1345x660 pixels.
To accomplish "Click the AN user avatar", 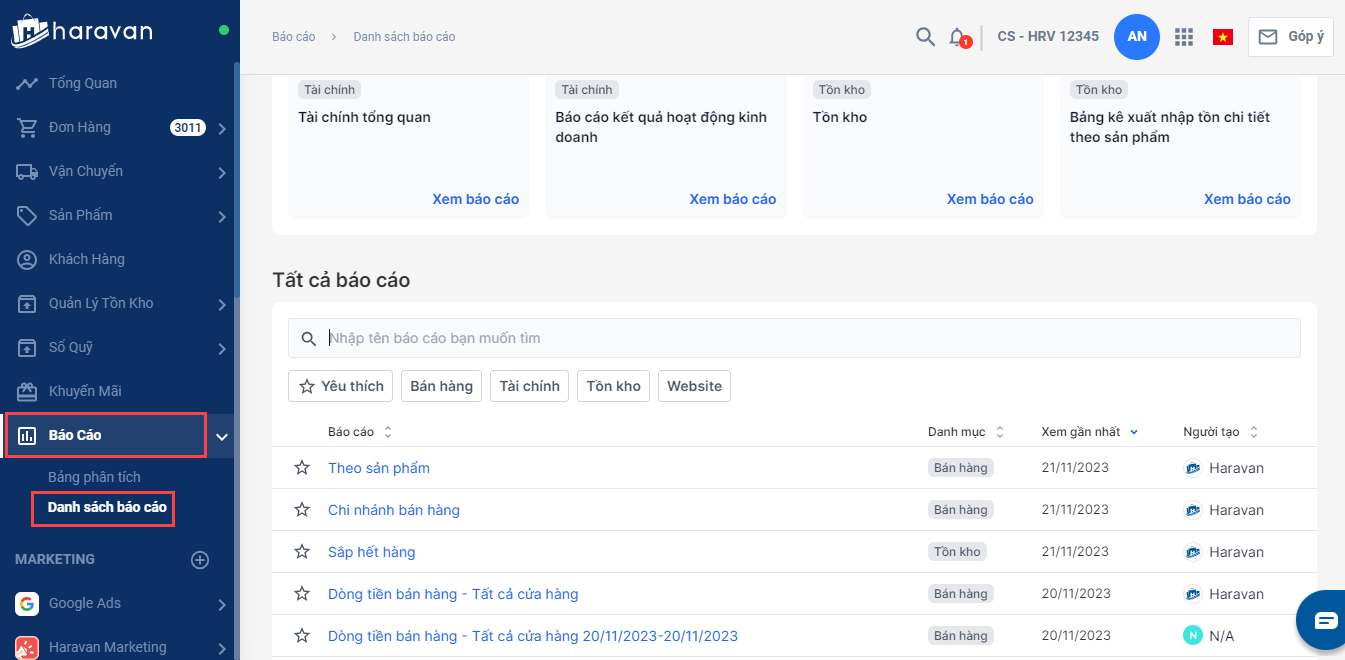I will 1137,37.
